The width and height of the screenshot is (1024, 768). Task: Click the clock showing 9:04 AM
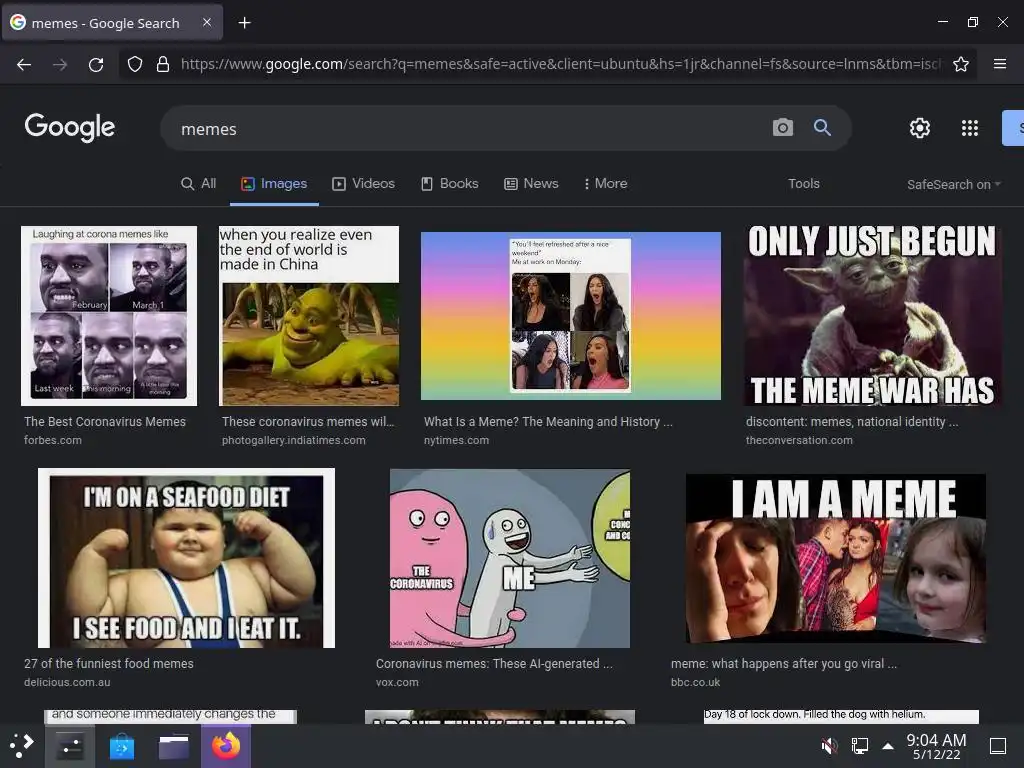click(x=936, y=739)
